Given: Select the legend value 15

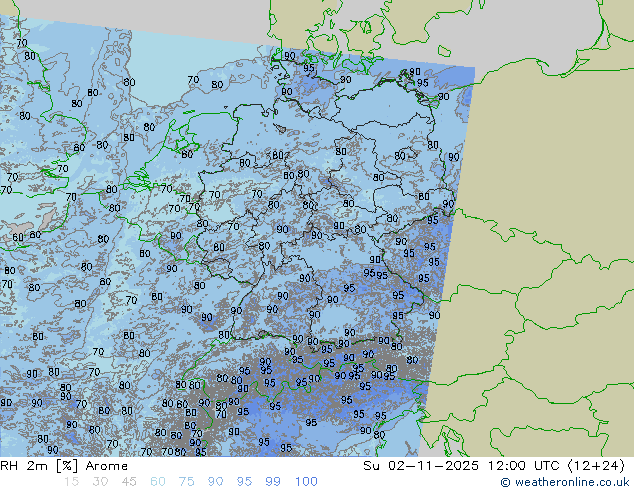Looking at the screenshot, I should [x=71, y=482].
